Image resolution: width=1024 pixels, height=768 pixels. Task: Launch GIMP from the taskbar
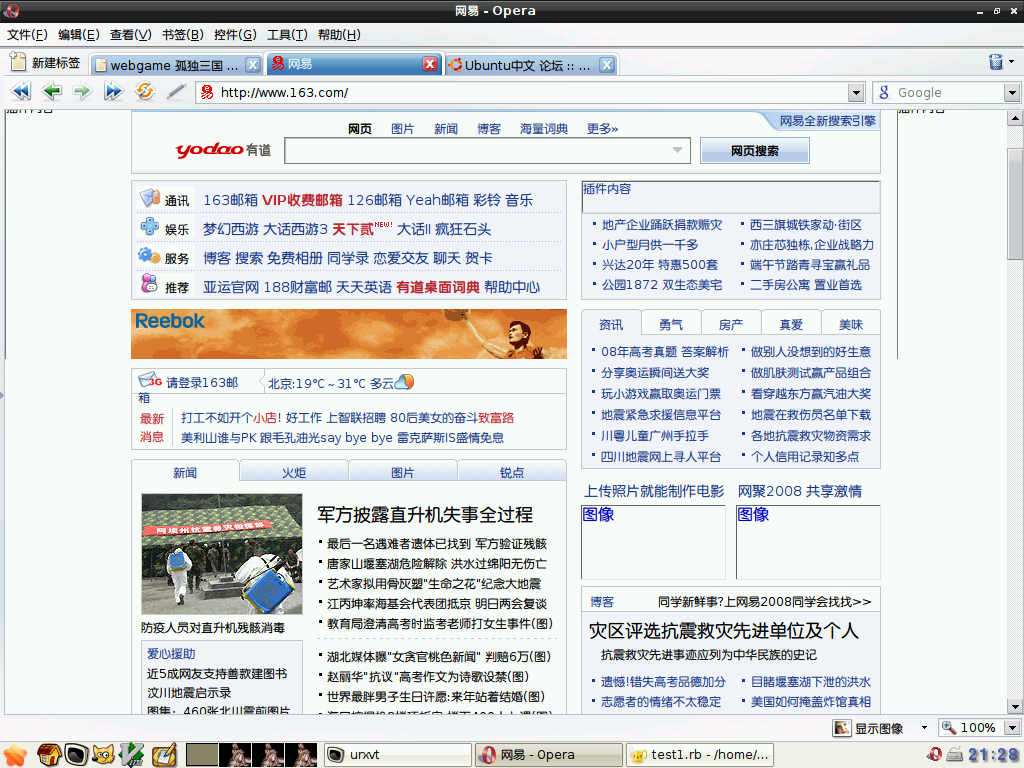[103, 755]
